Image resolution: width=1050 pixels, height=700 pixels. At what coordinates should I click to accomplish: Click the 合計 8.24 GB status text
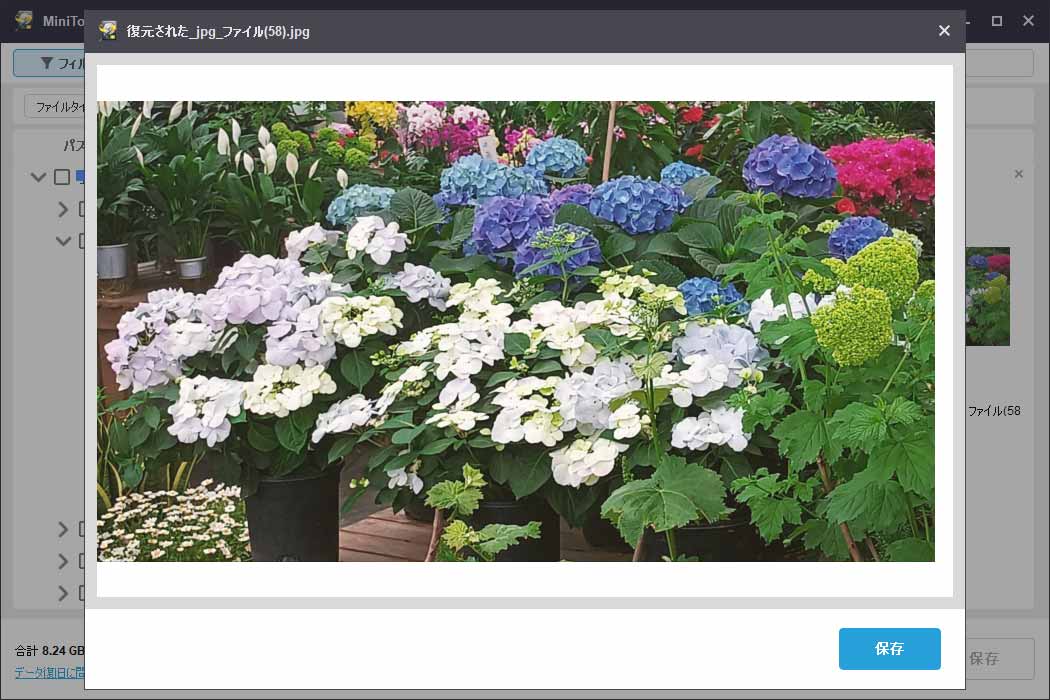pos(50,650)
